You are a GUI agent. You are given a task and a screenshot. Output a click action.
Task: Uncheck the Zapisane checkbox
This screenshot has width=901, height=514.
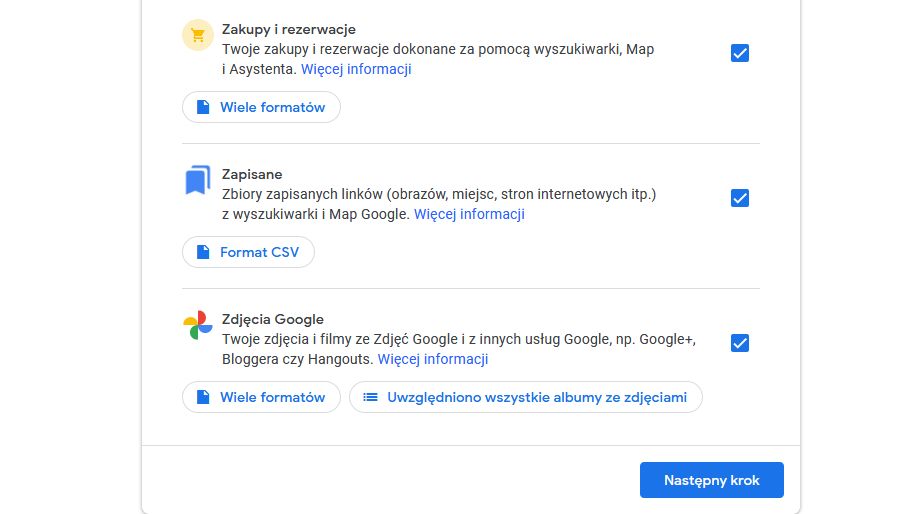pos(740,198)
